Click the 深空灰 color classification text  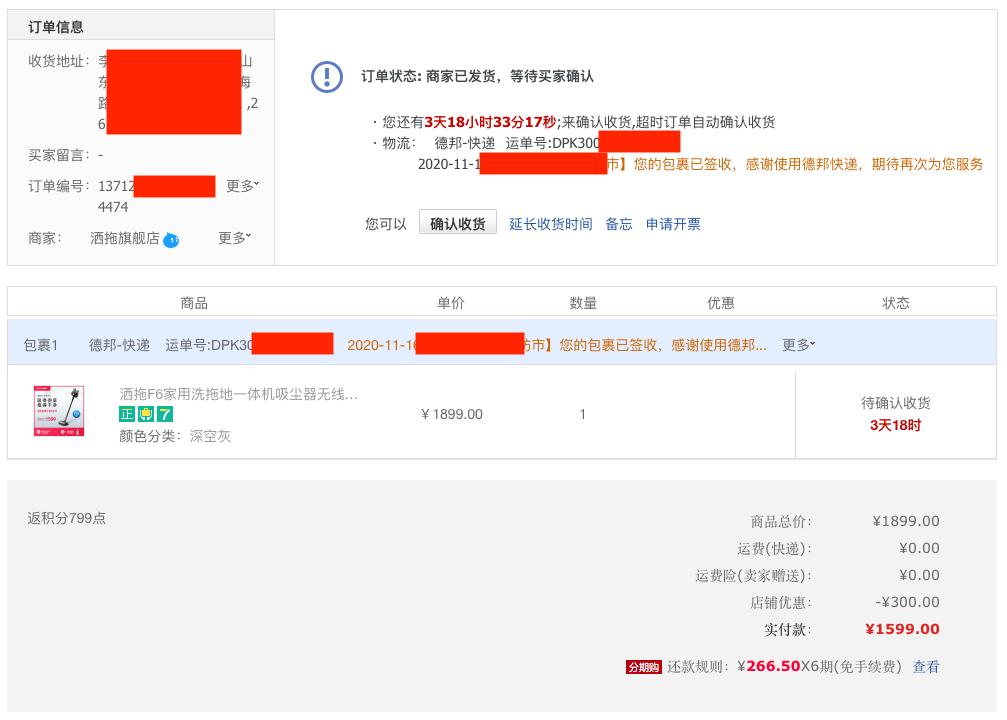(x=210, y=436)
